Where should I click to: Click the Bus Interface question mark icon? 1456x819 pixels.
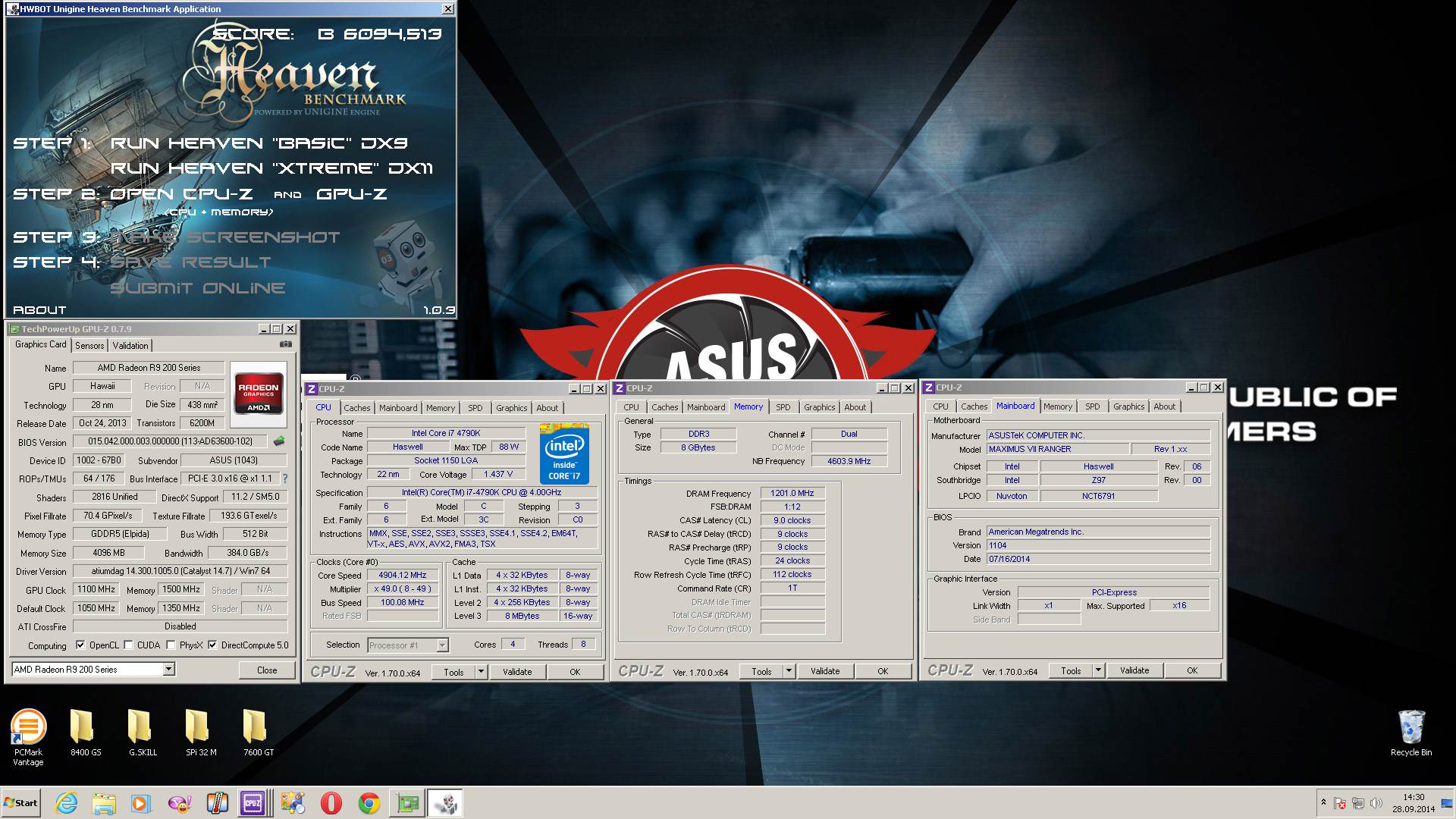(x=285, y=479)
